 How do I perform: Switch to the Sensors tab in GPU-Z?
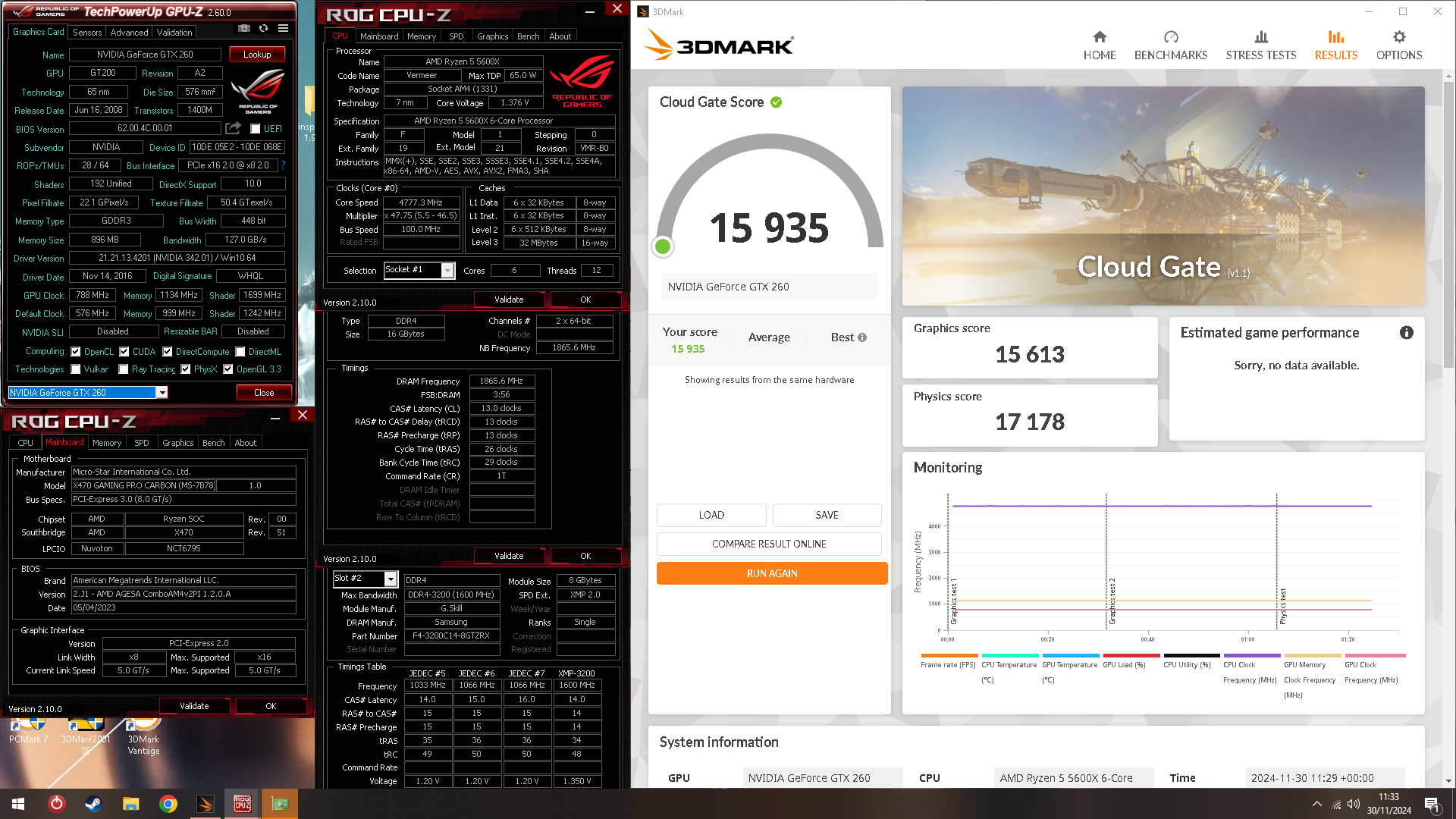click(x=86, y=33)
